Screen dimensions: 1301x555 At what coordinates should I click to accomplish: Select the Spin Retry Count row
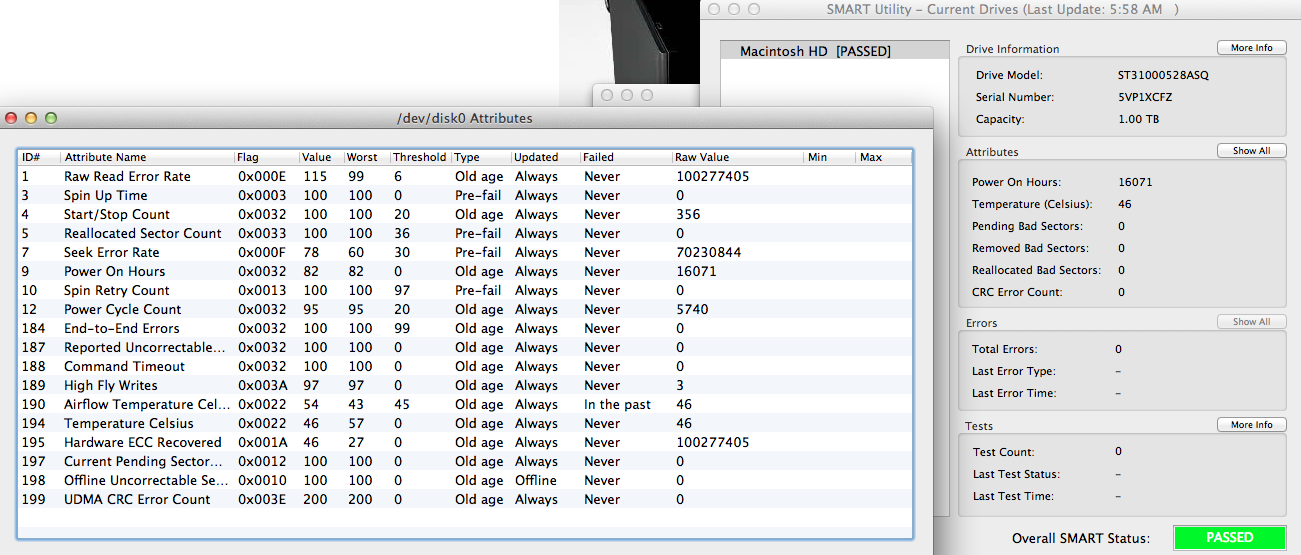[x=465, y=290]
